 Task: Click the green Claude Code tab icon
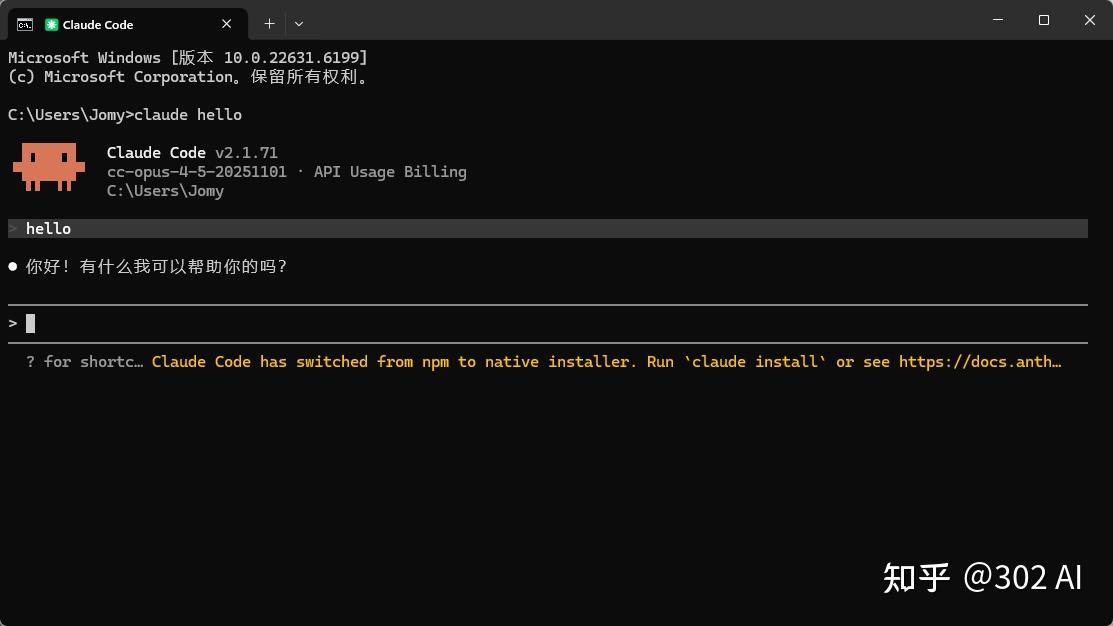click(52, 24)
